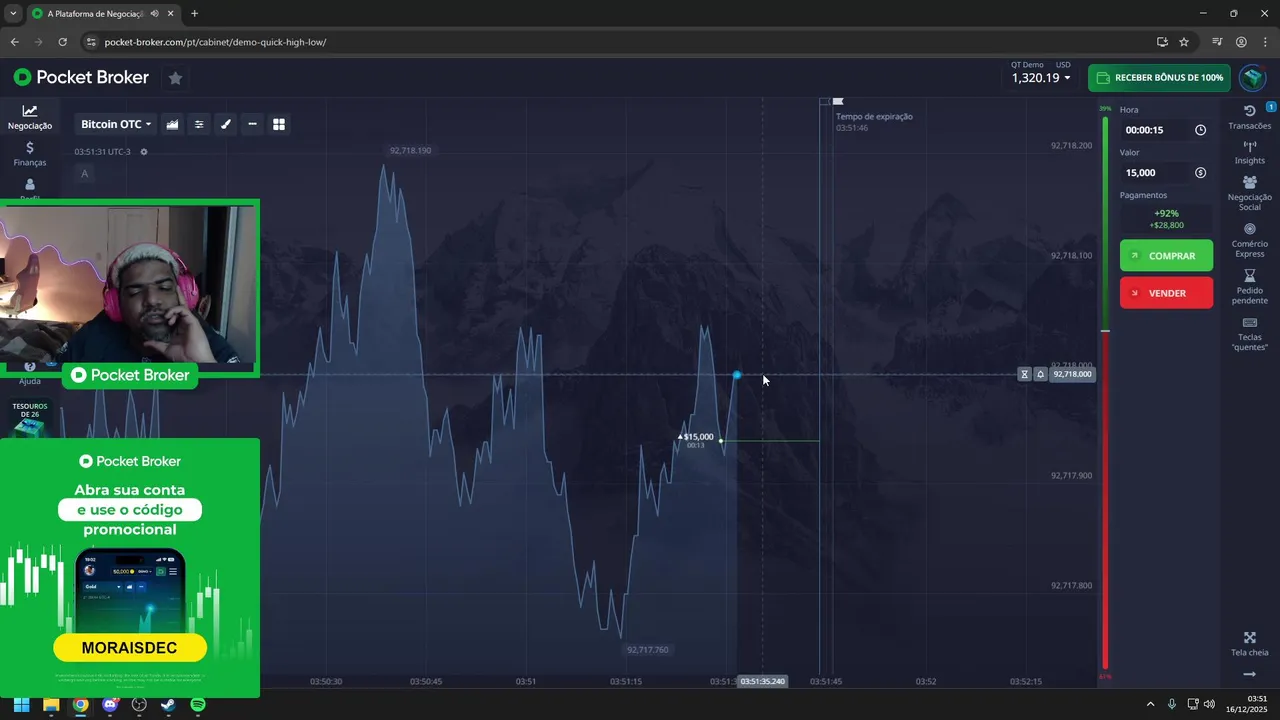The image size is (1280, 720).
Task: Open the Chrome tab search dropdown
Action: click(13, 14)
